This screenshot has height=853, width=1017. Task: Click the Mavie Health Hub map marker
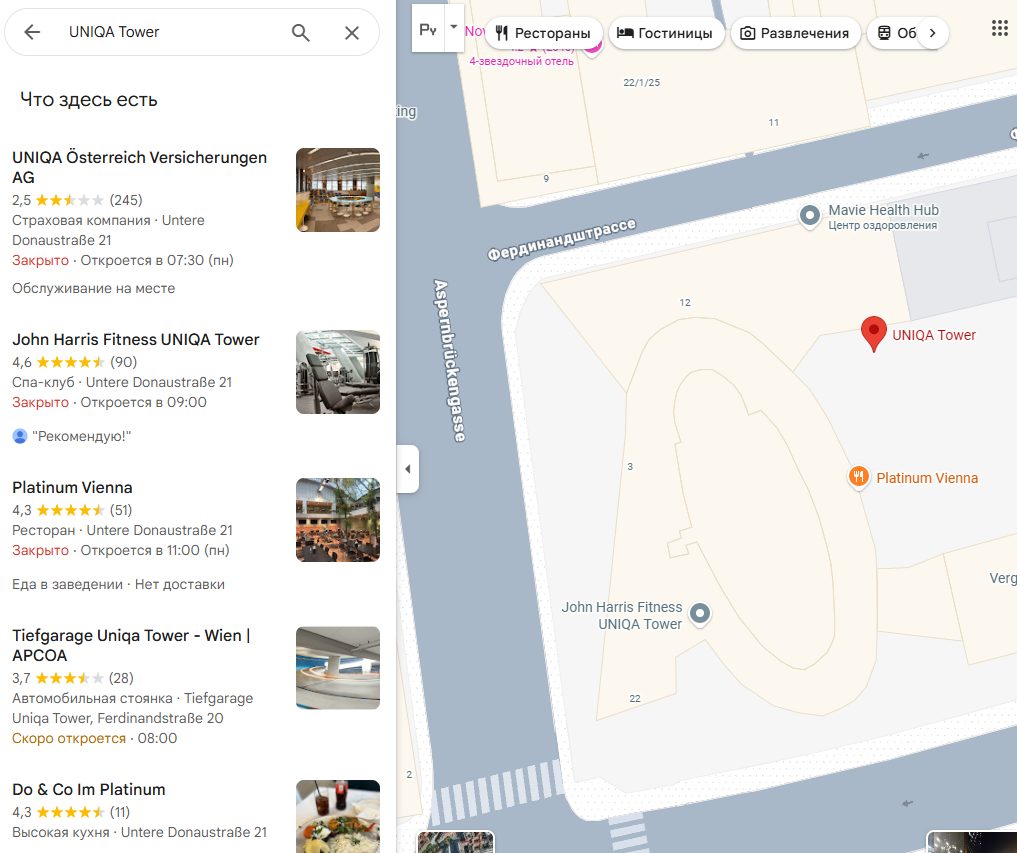810,215
